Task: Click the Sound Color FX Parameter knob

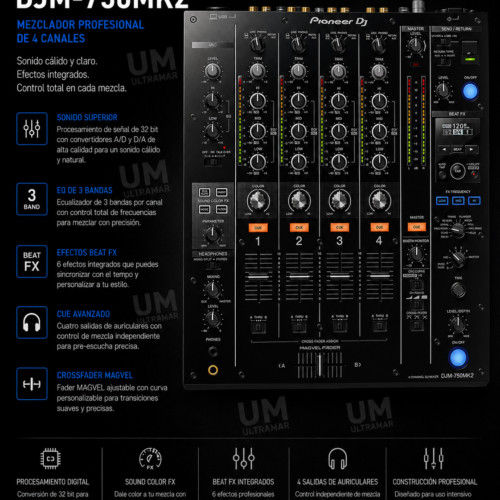Action: pos(212,234)
